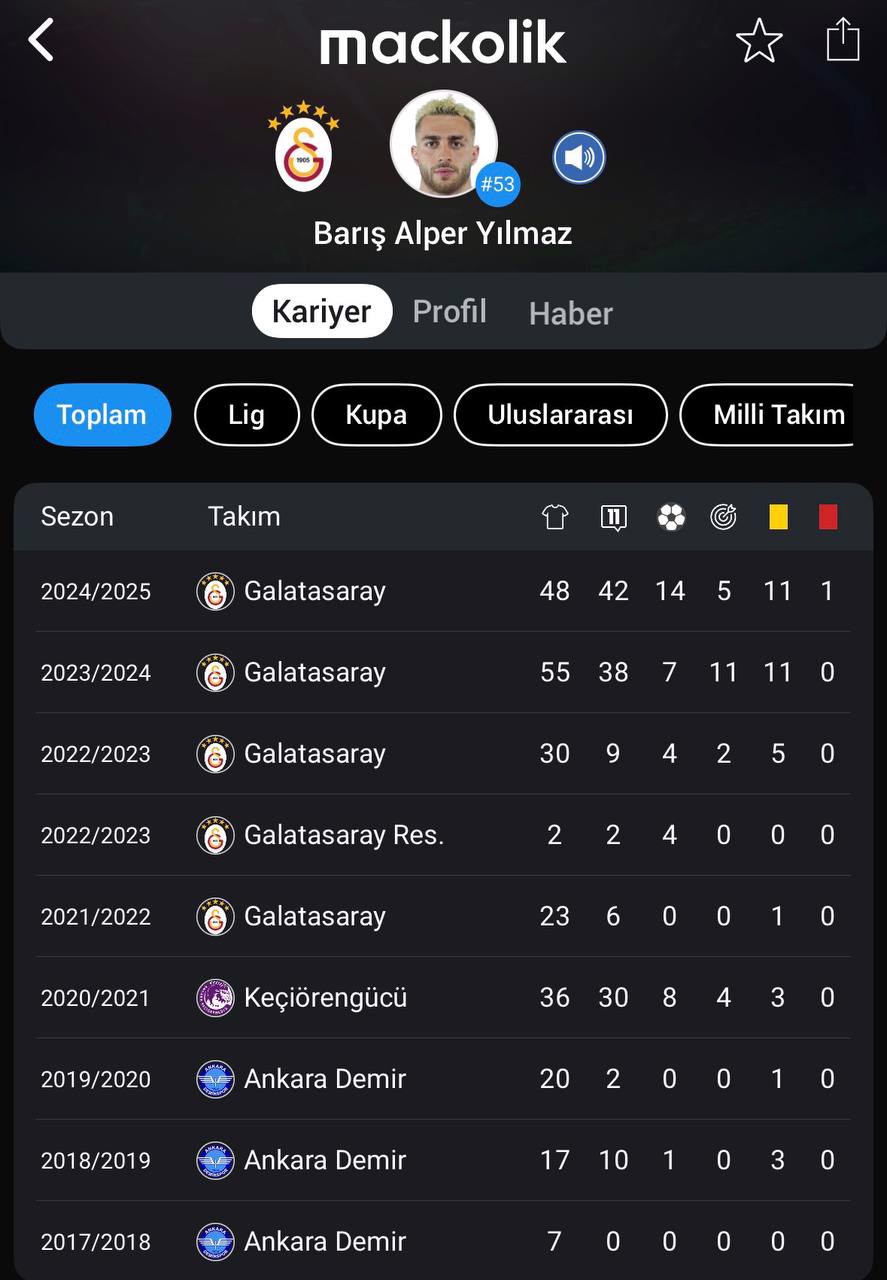Select the Toplam filter pill

102,414
